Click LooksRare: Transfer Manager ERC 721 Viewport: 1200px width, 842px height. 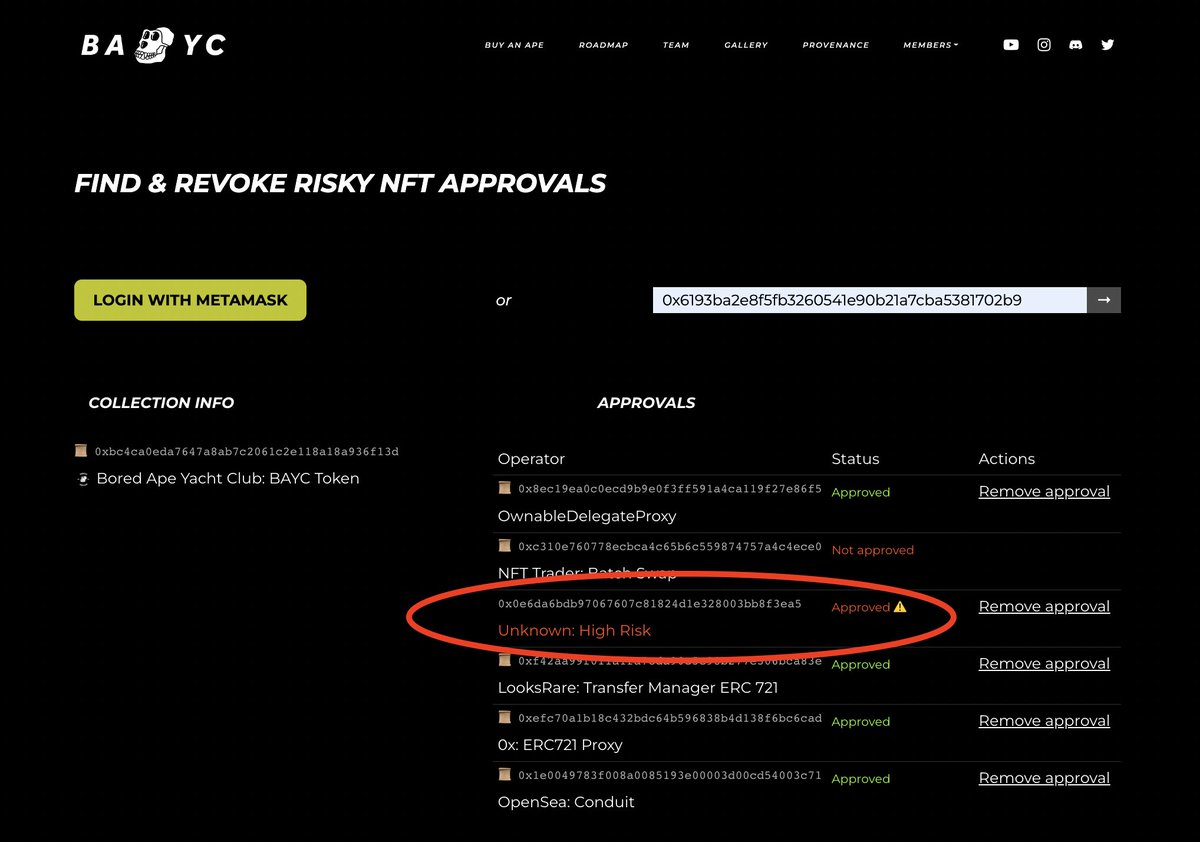pos(638,687)
